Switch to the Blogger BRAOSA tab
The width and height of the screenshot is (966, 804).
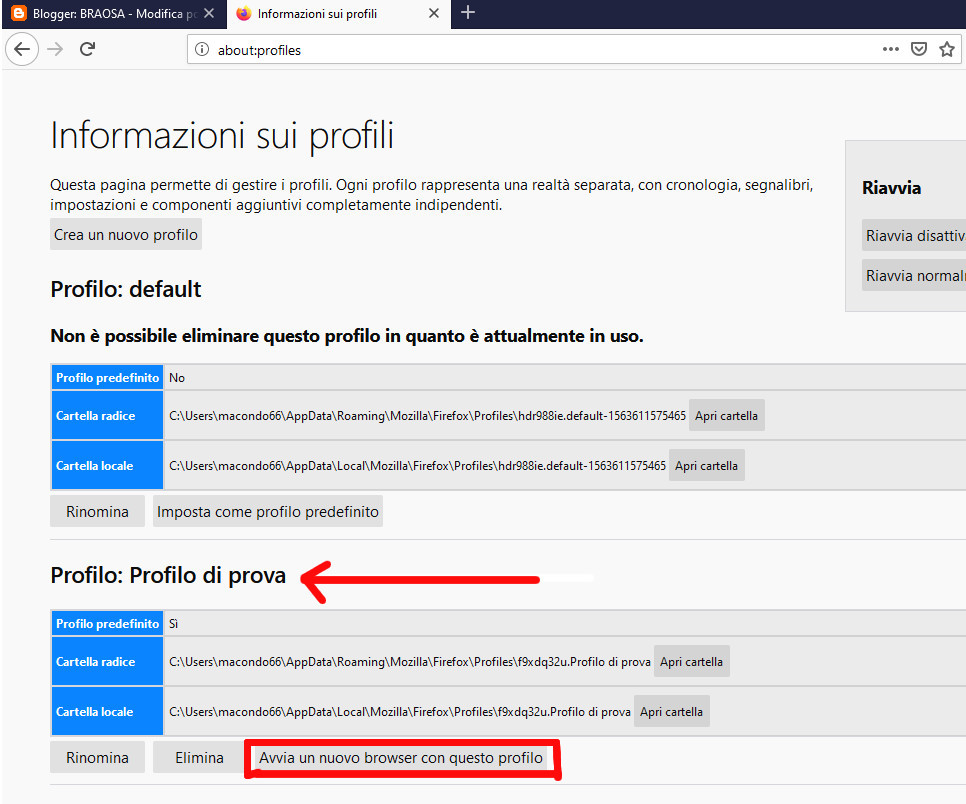pyautogui.click(x=115, y=14)
